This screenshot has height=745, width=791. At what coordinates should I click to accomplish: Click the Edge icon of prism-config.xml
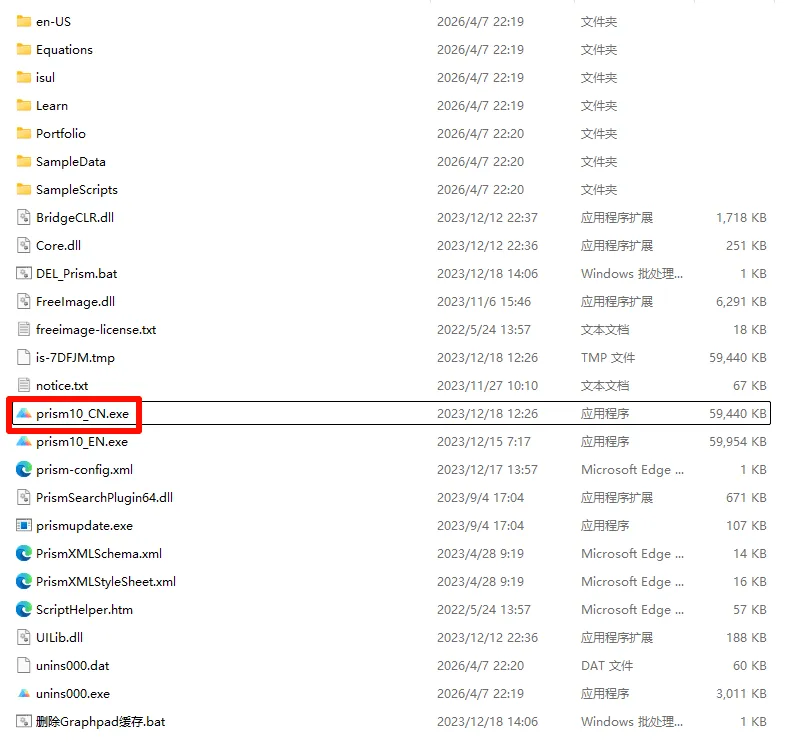click(24, 470)
